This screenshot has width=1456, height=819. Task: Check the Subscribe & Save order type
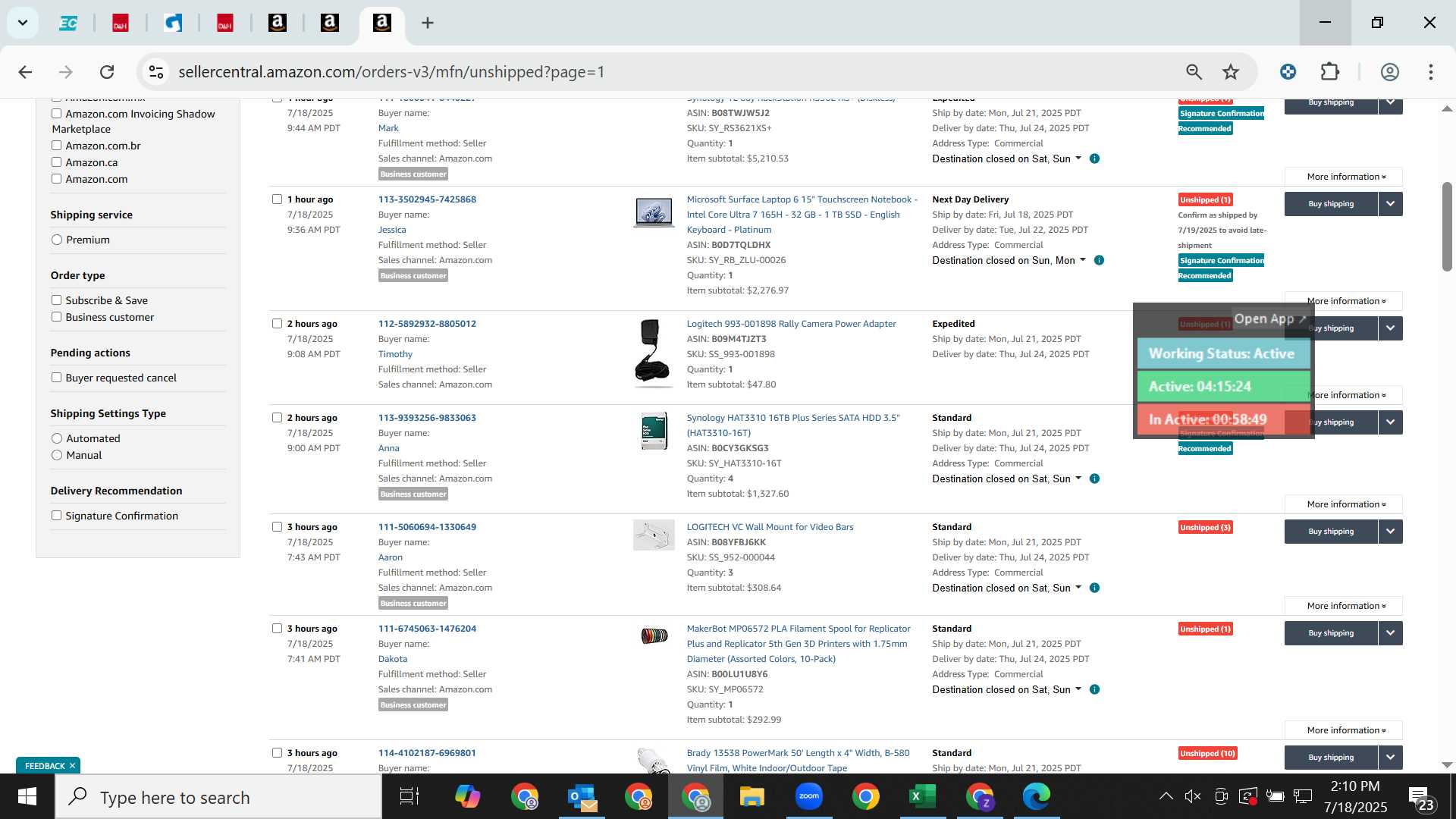point(56,300)
